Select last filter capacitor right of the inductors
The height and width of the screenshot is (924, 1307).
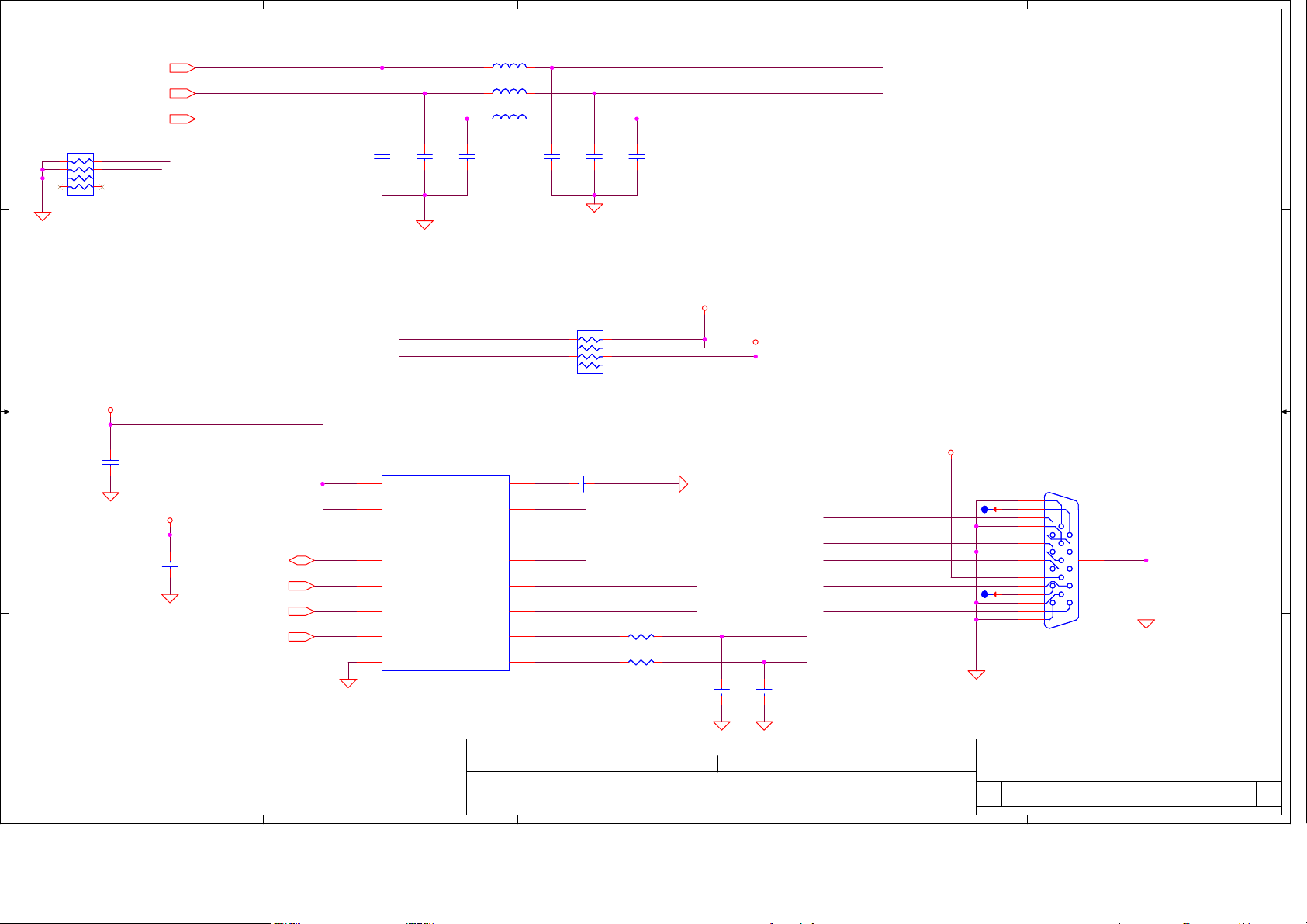point(637,157)
